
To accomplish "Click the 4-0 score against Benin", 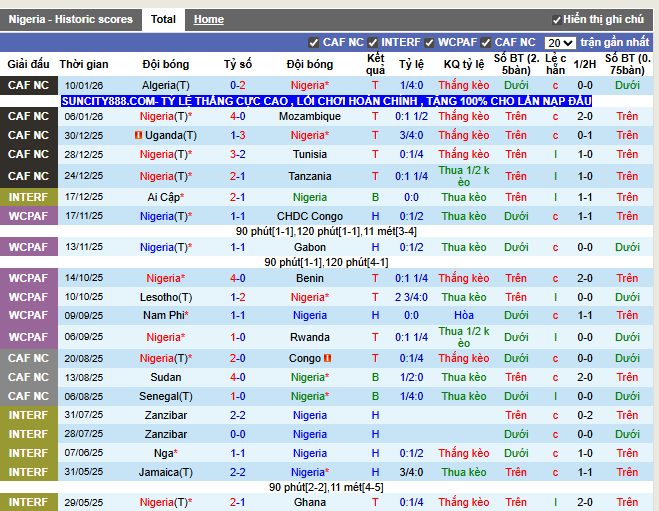I will (237, 278).
